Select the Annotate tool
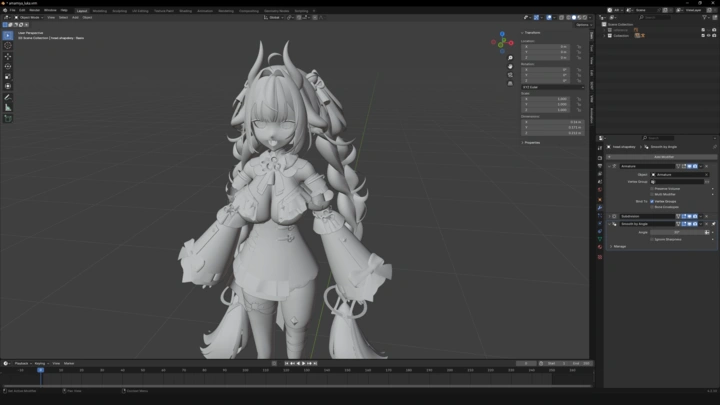Image resolution: width=720 pixels, height=405 pixels. pyautogui.click(x=8, y=97)
